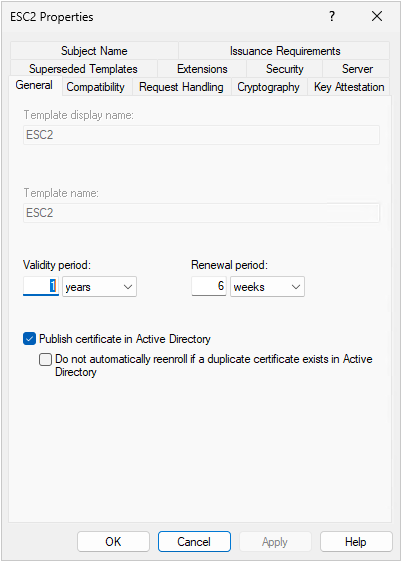This screenshot has width=401, height=561.
Task: Open the Subject Name tab
Action: point(94,51)
